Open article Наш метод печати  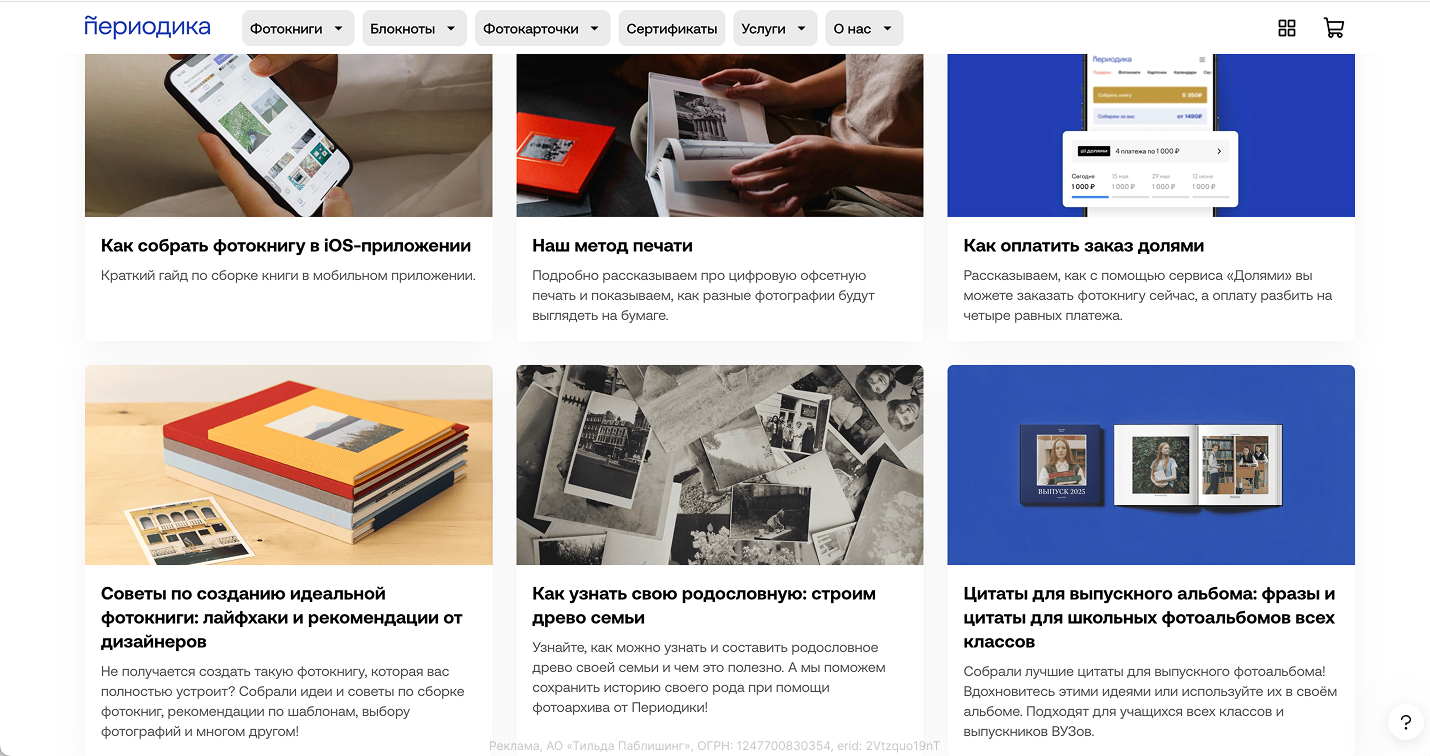tap(612, 246)
